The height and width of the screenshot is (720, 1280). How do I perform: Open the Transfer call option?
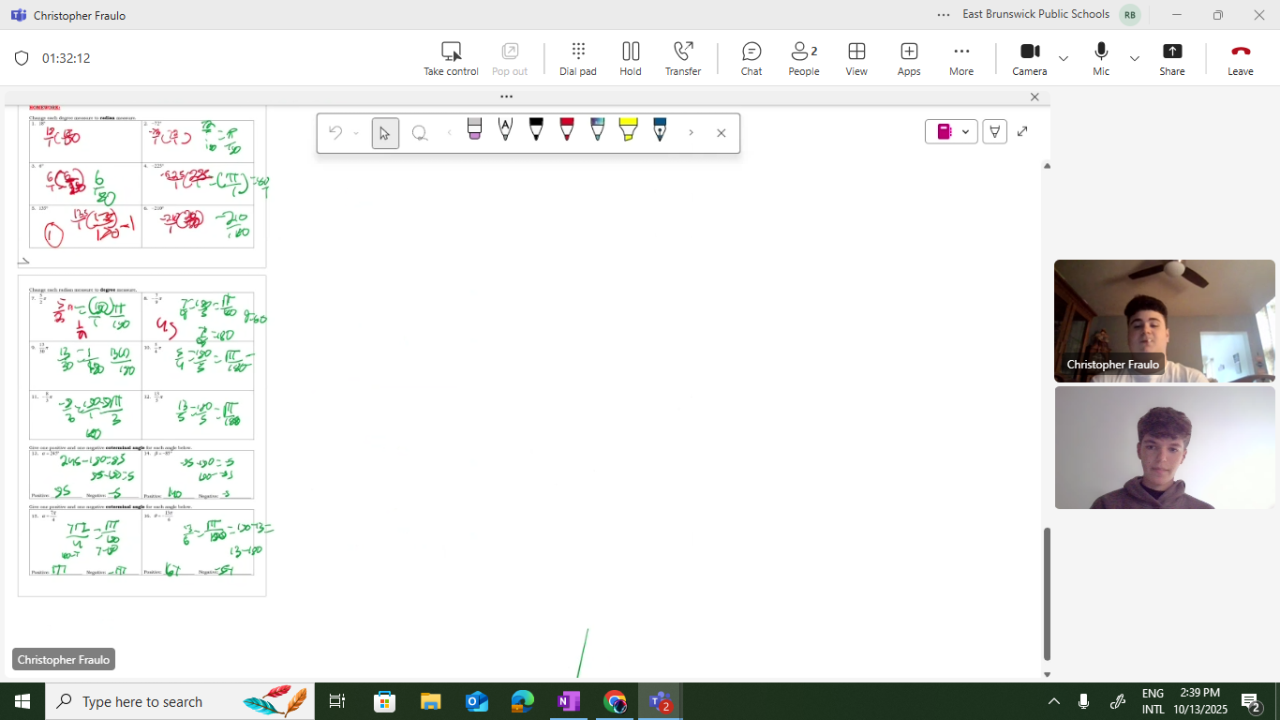[x=683, y=58]
